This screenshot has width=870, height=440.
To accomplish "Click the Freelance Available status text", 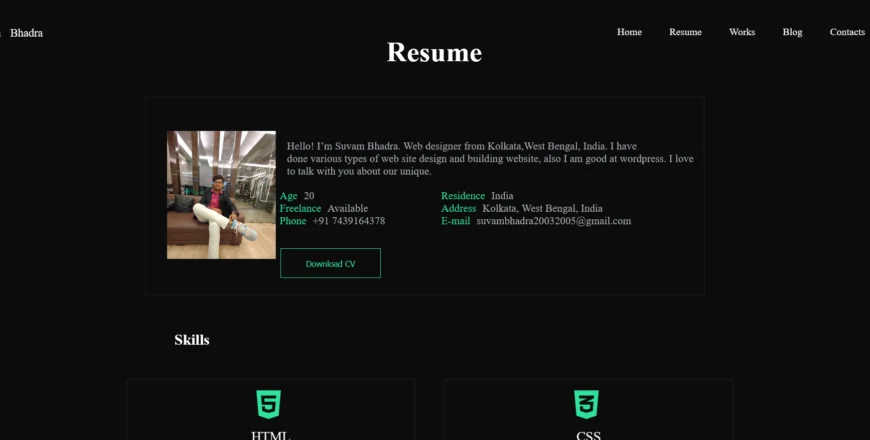I will [x=324, y=209].
